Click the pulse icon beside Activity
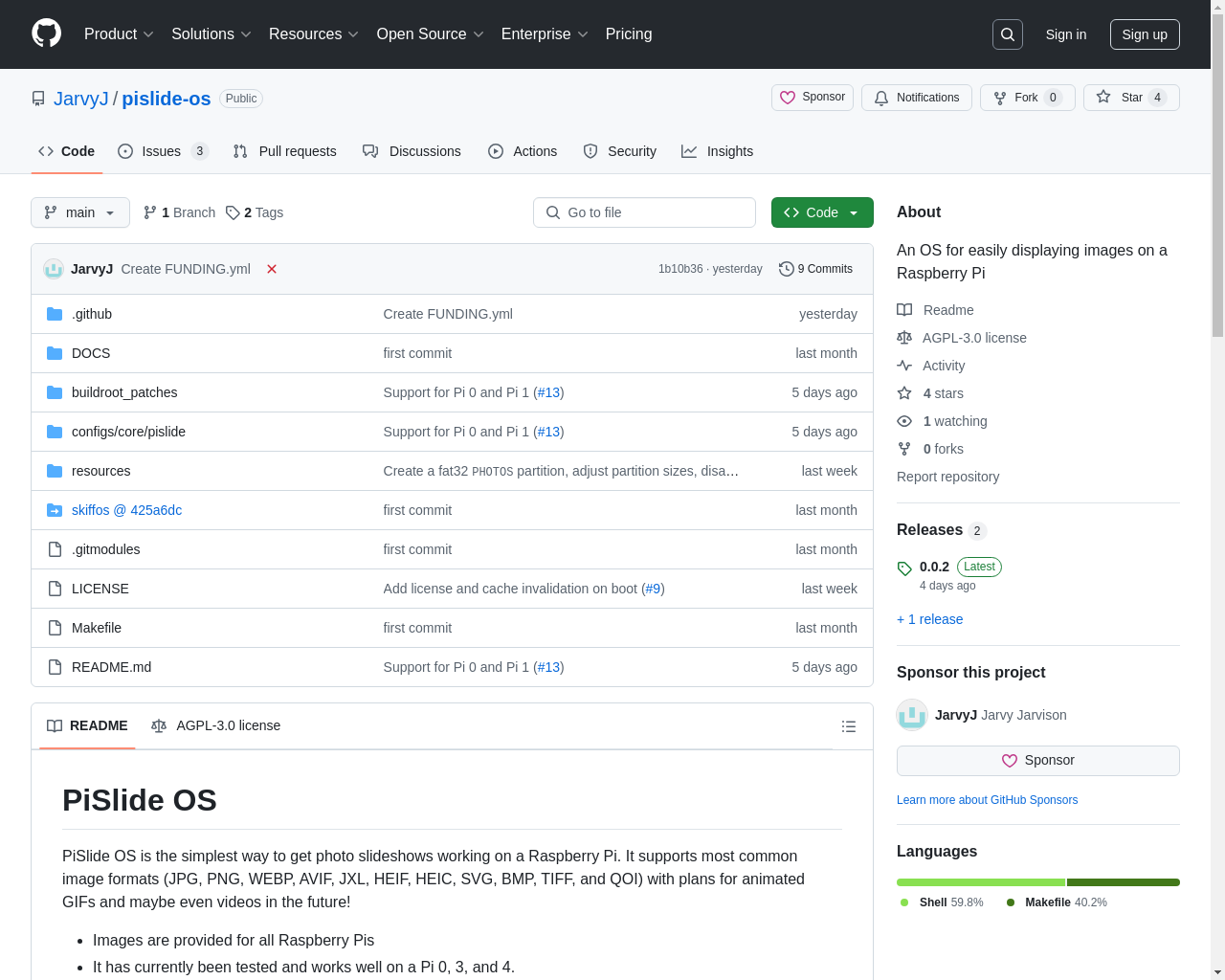The width and height of the screenshot is (1225, 980). click(904, 366)
